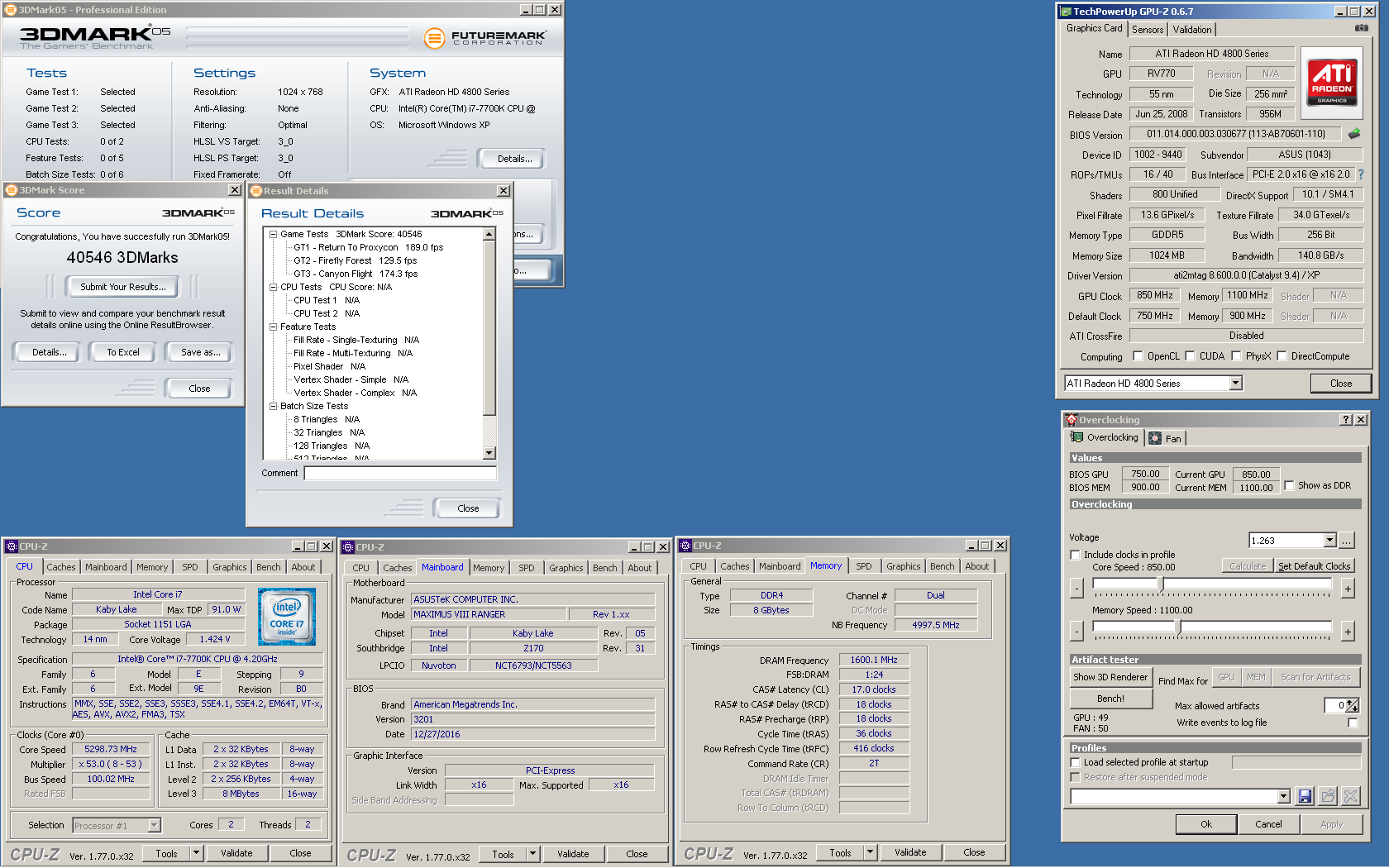The width and height of the screenshot is (1389, 868).
Task: Click the Bus Interface question mark icon
Action: (1361, 174)
